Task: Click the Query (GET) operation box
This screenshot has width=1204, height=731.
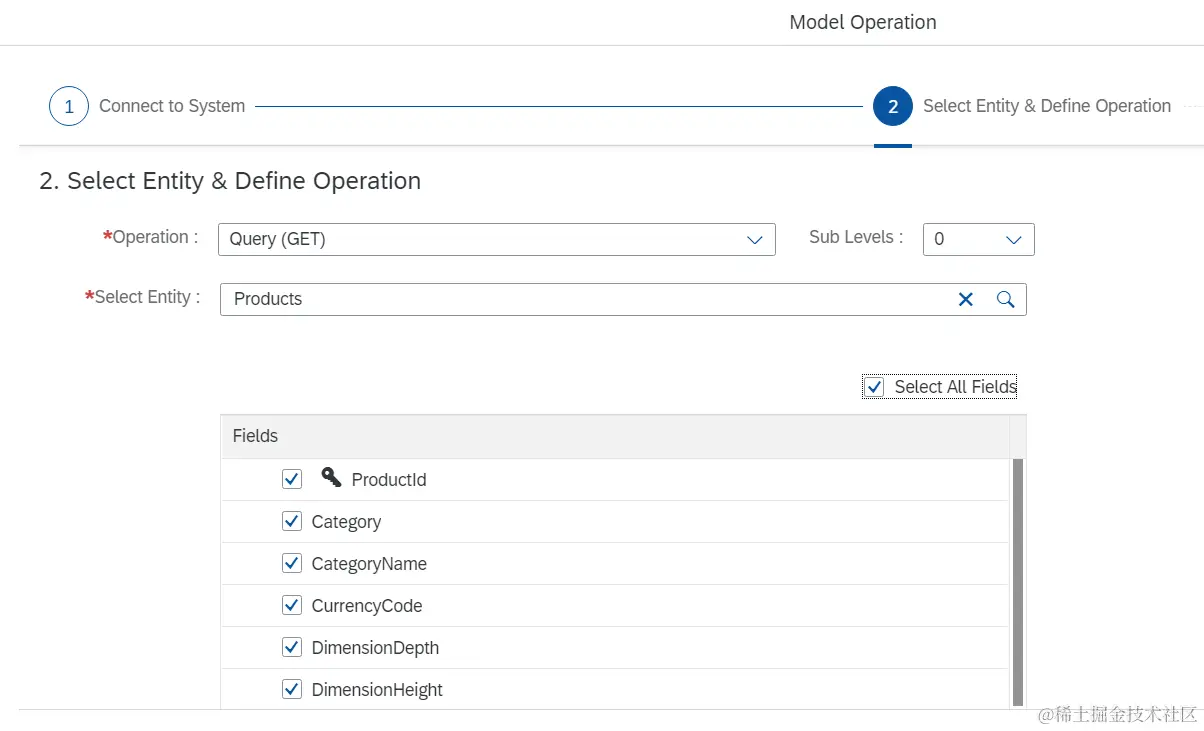Action: tap(480, 240)
